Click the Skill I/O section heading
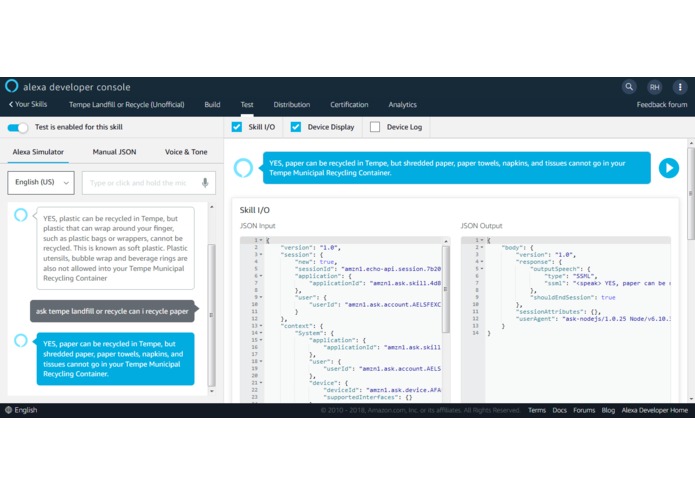695x494 pixels. tap(254, 210)
